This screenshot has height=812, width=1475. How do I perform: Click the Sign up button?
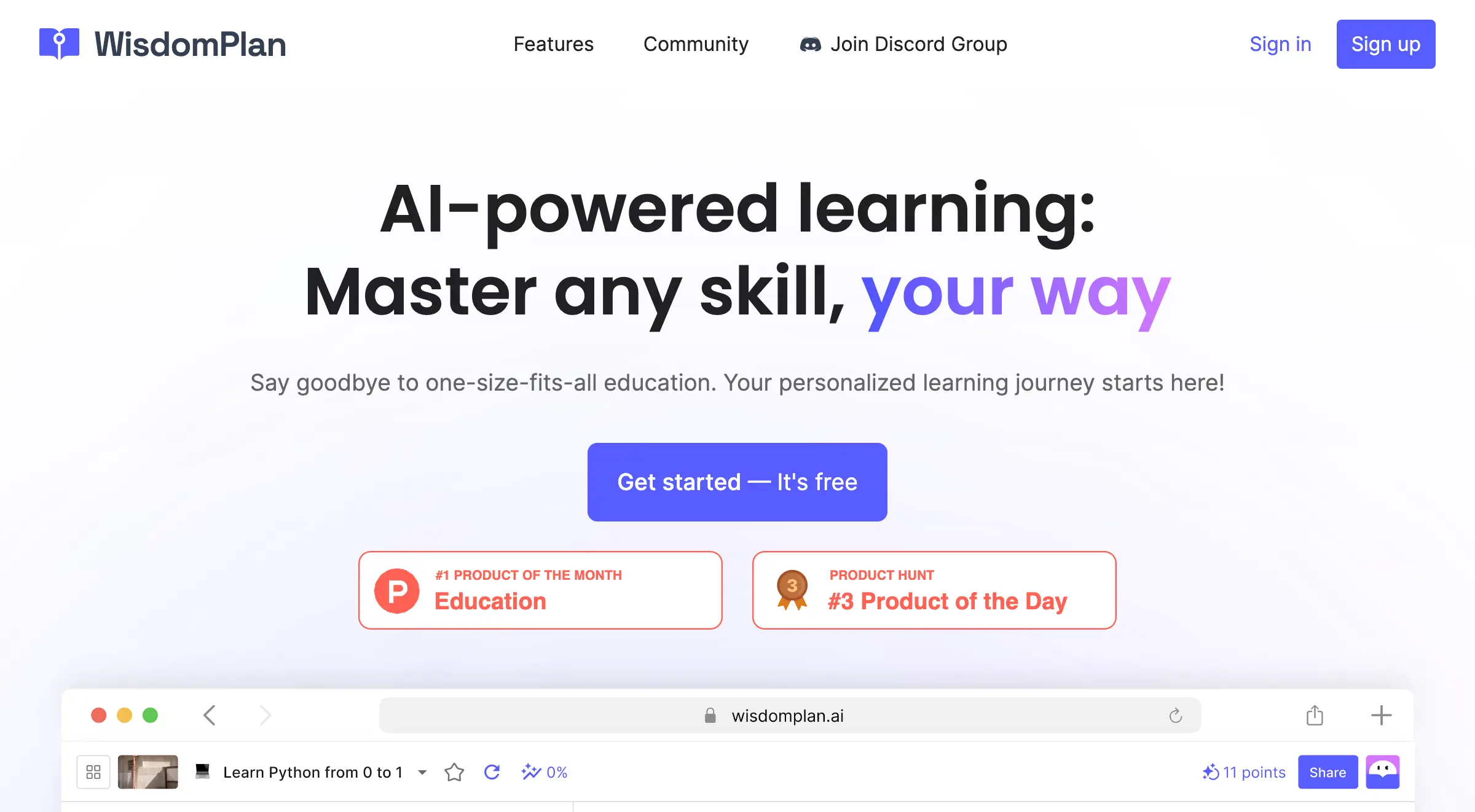(1385, 44)
